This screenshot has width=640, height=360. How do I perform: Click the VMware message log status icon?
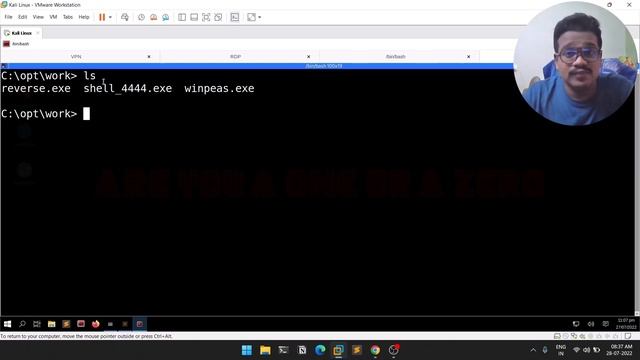pos(628,336)
